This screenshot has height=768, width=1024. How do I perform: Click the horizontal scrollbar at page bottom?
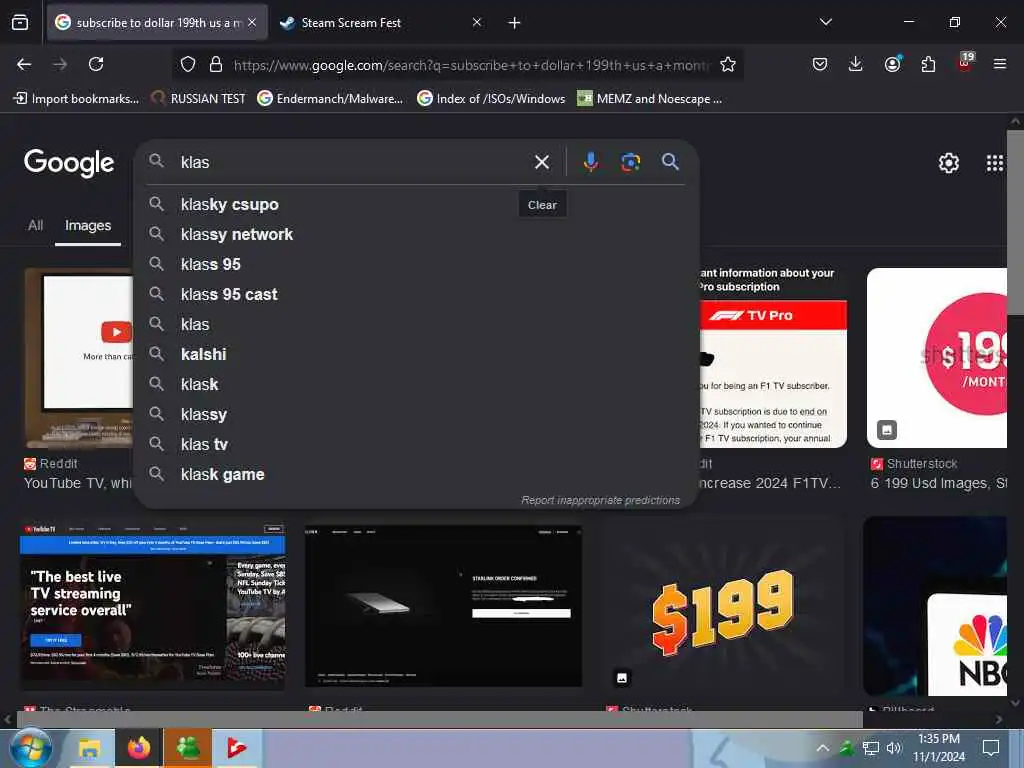point(439,720)
